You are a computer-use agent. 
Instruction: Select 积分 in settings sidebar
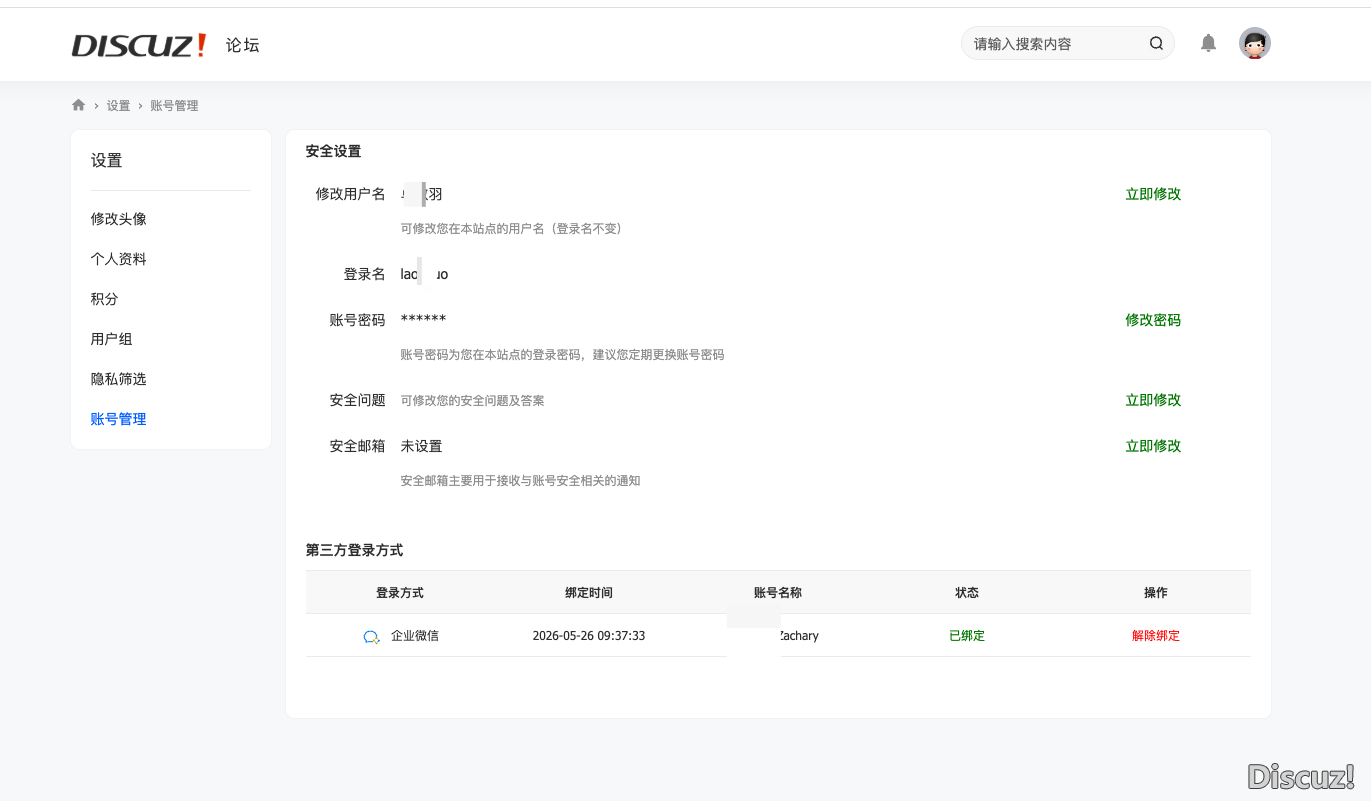[x=105, y=299]
